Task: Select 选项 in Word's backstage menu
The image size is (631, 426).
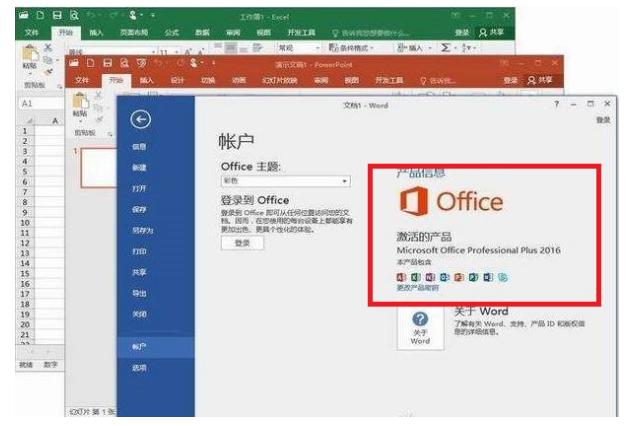Action: (x=139, y=367)
